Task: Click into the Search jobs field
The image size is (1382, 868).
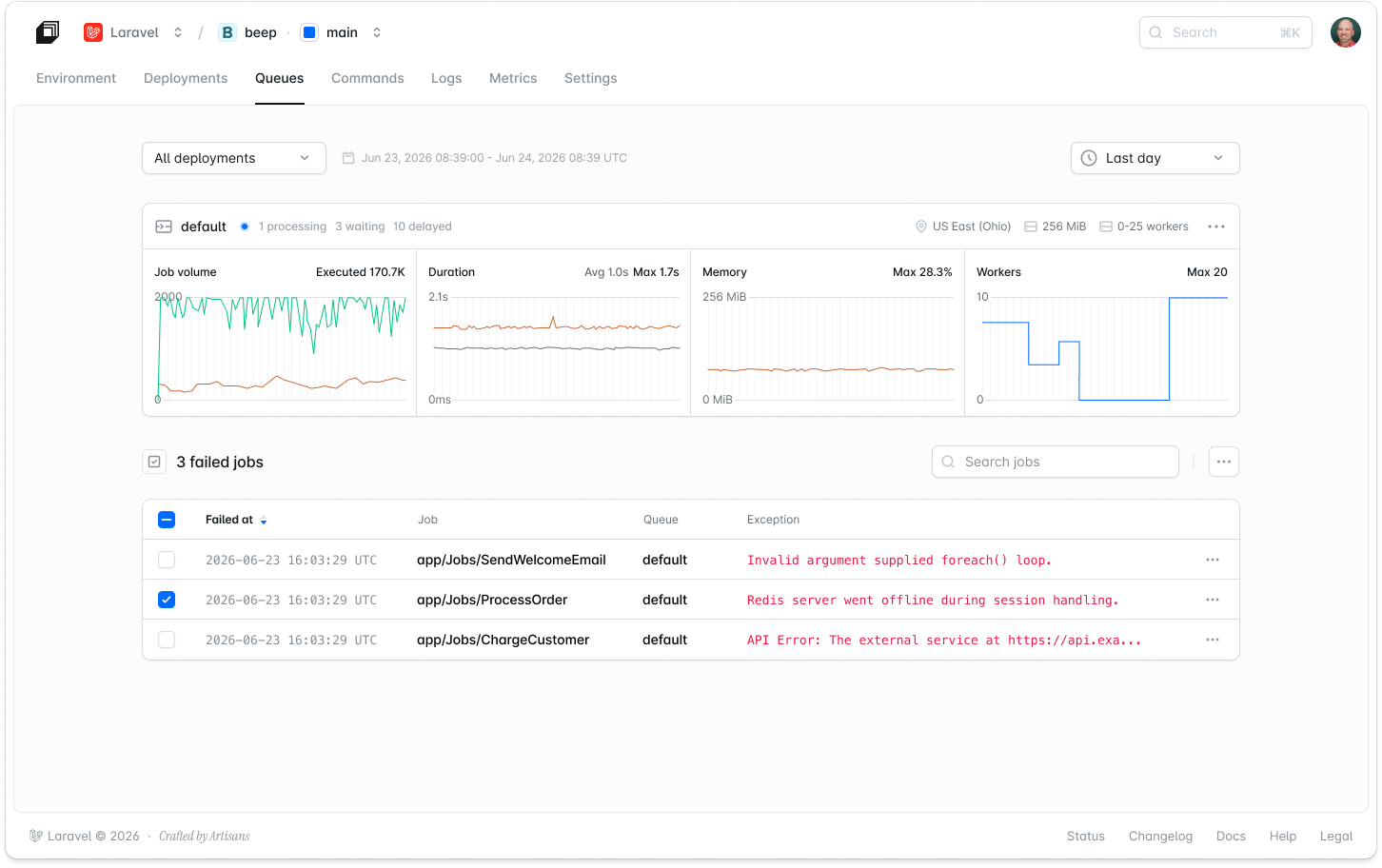Action: coord(1056,462)
